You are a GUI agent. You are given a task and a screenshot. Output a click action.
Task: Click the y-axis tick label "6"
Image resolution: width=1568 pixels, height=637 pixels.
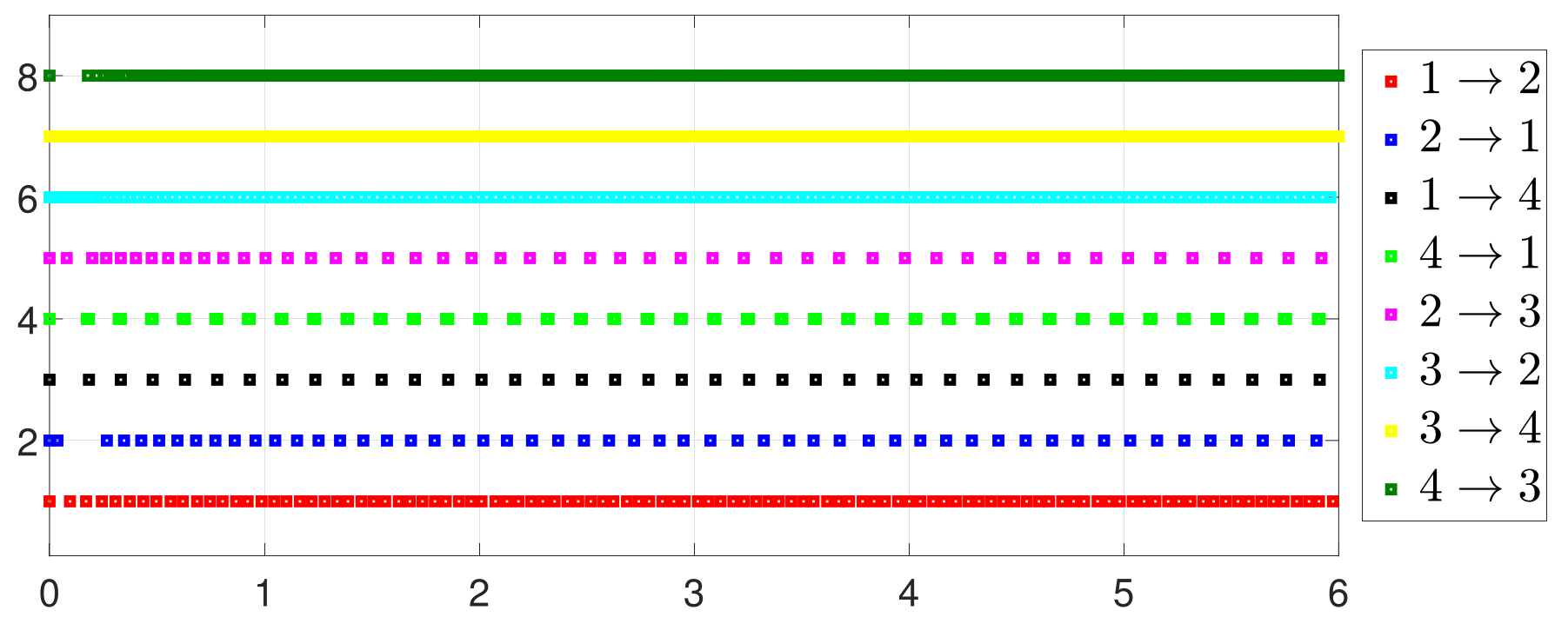pyautogui.click(x=28, y=200)
